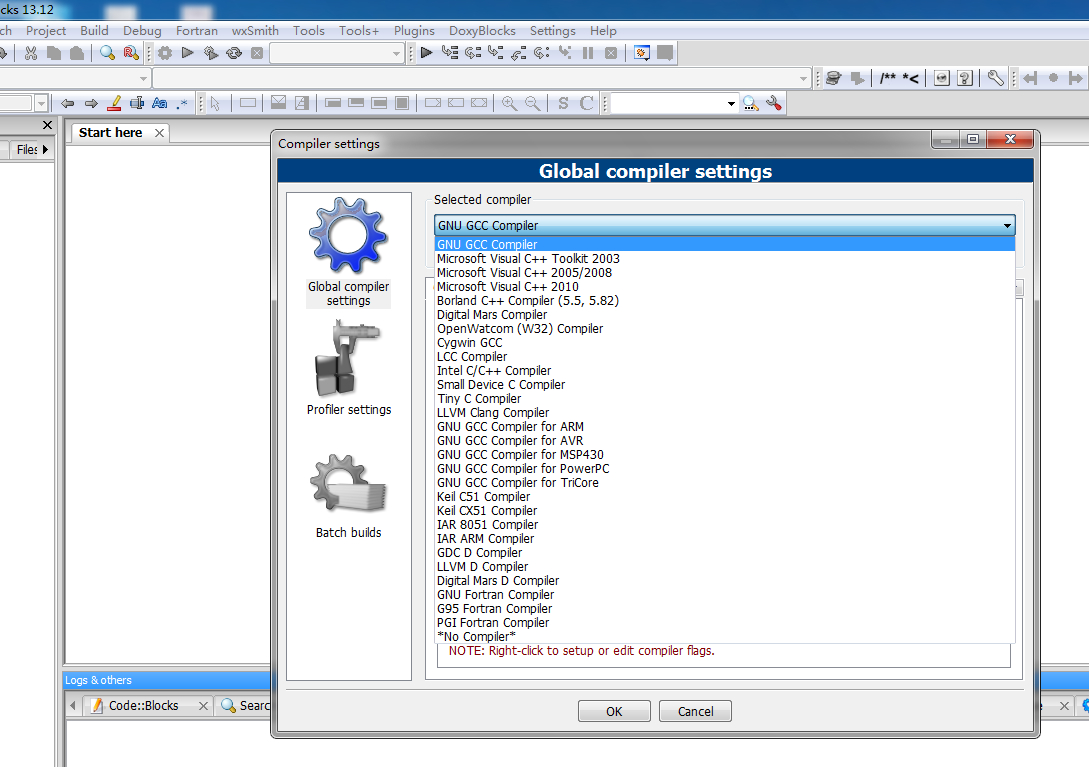Choose LLVM Clang Compiler from the list
This screenshot has width=1089, height=767.
(x=493, y=413)
